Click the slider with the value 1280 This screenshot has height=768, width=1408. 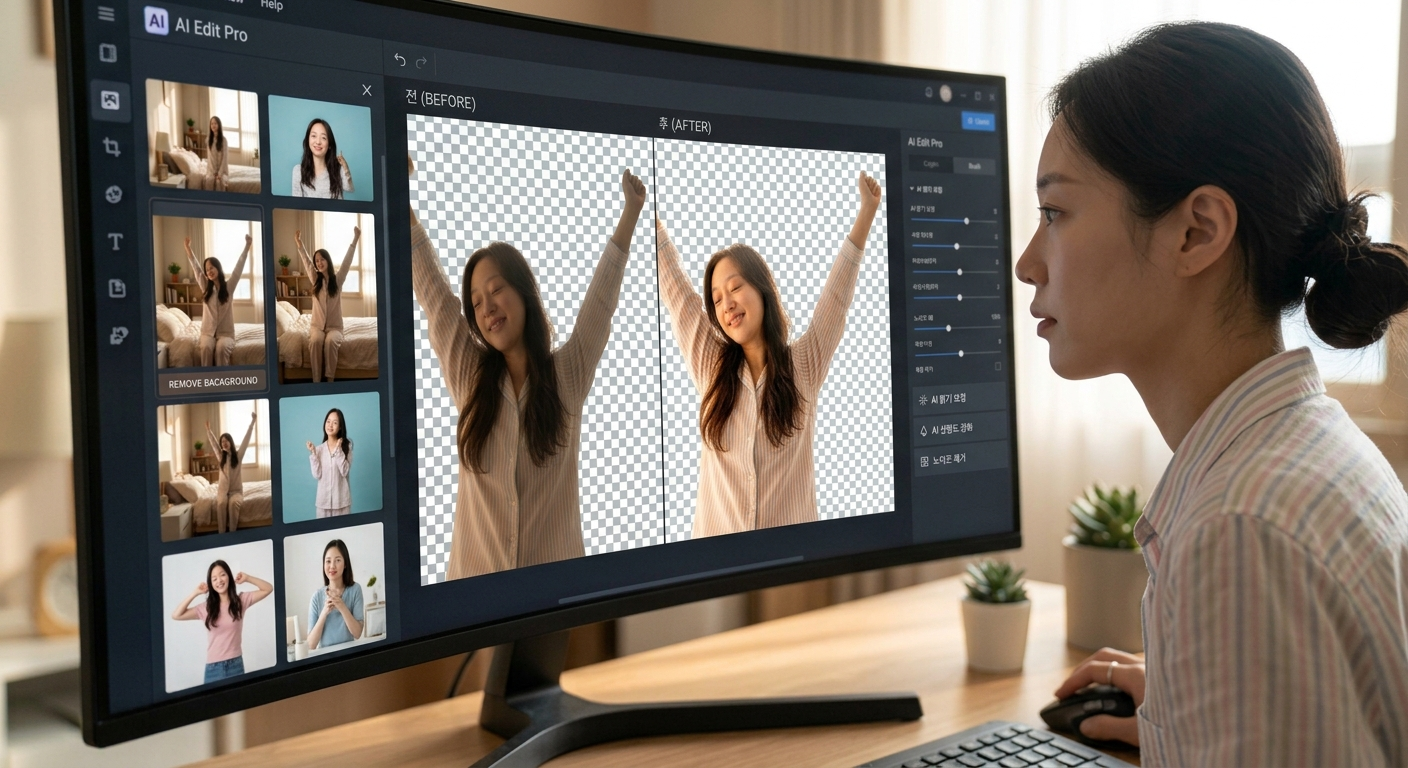pyautogui.click(x=957, y=328)
